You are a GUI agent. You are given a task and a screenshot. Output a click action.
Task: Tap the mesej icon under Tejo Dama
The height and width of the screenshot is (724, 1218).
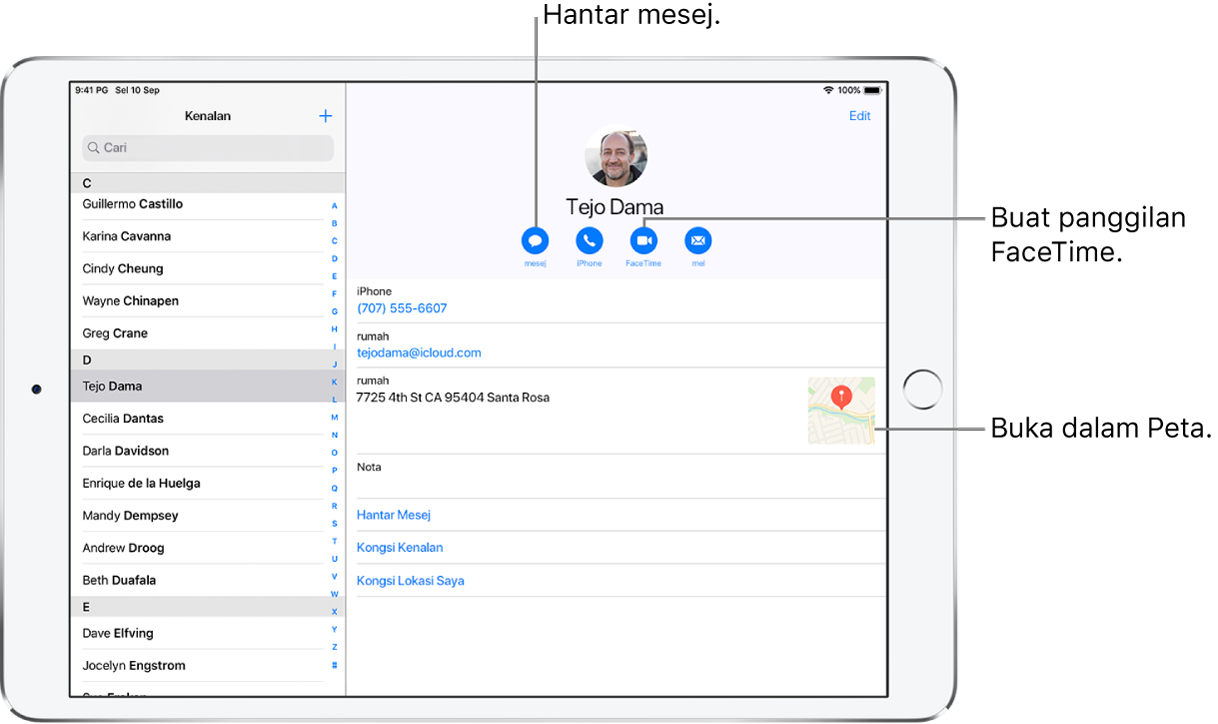click(535, 241)
